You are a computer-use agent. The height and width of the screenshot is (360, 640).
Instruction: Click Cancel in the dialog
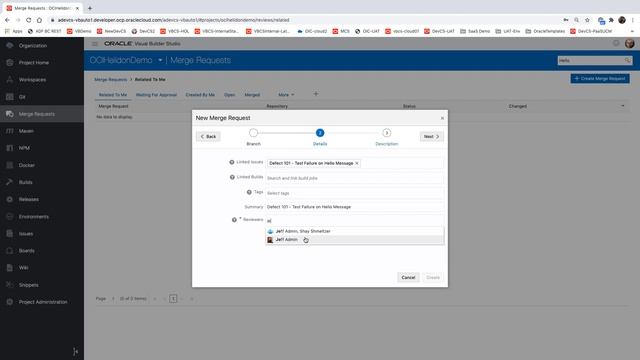click(x=408, y=278)
